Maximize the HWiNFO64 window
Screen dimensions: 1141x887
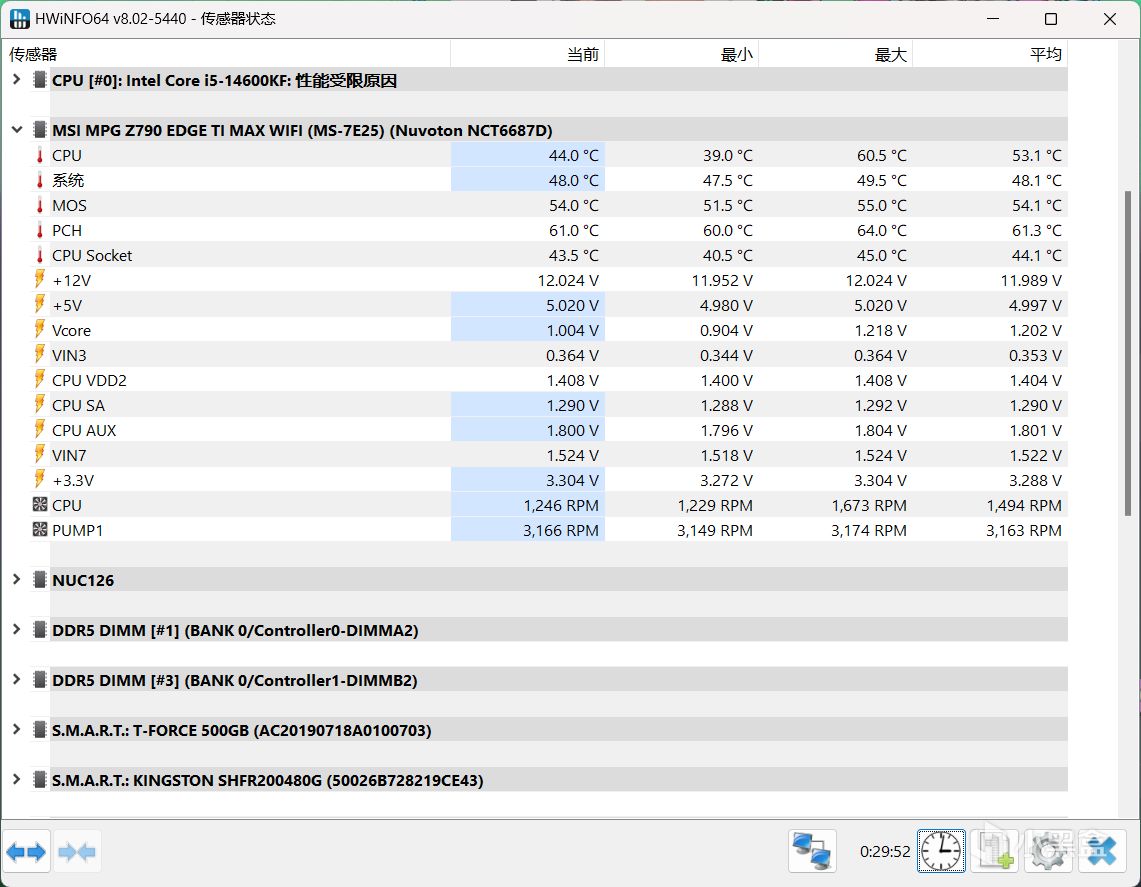[x=1051, y=19]
